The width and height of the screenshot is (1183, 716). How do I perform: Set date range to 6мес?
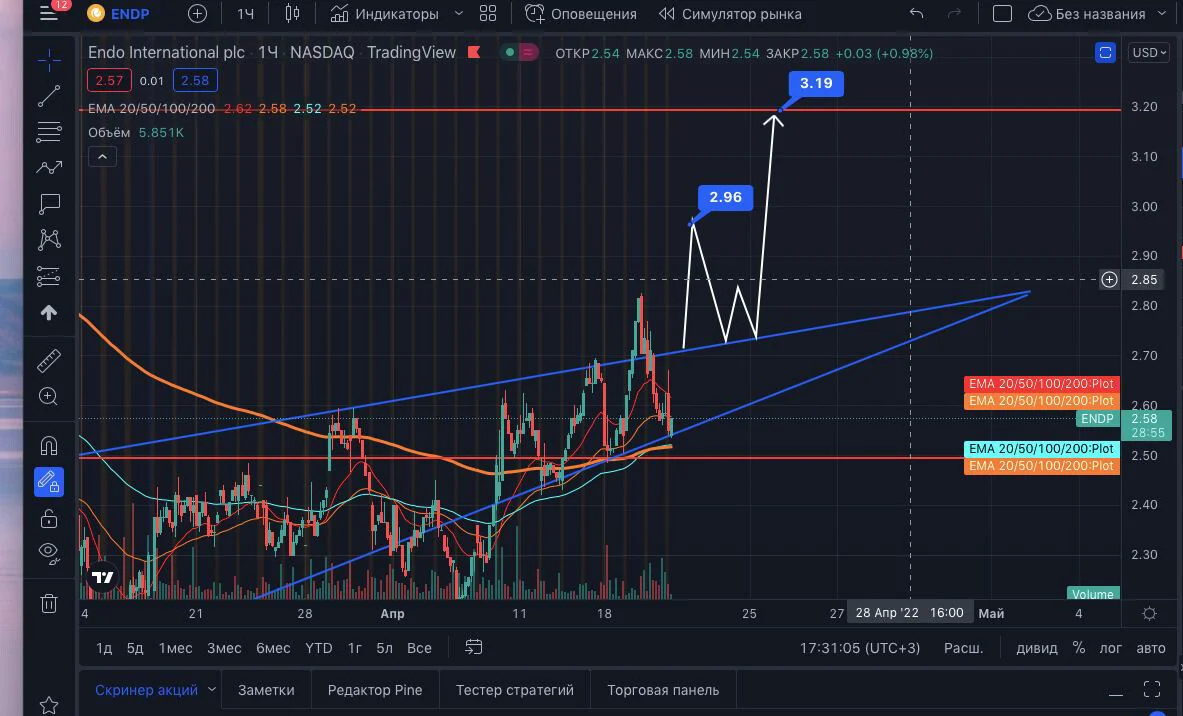[x=273, y=648]
